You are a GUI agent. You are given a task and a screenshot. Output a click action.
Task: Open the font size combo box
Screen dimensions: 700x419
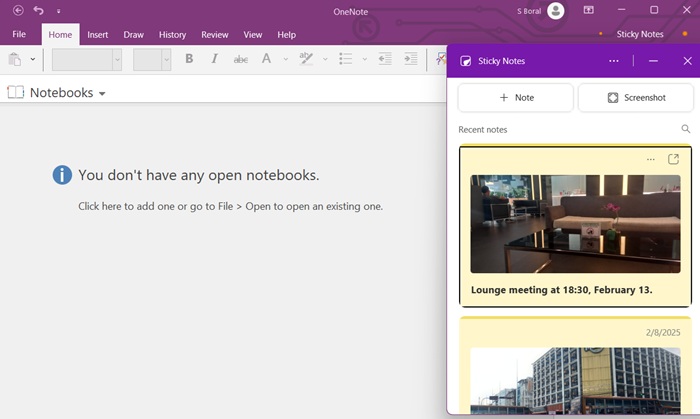point(152,59)
